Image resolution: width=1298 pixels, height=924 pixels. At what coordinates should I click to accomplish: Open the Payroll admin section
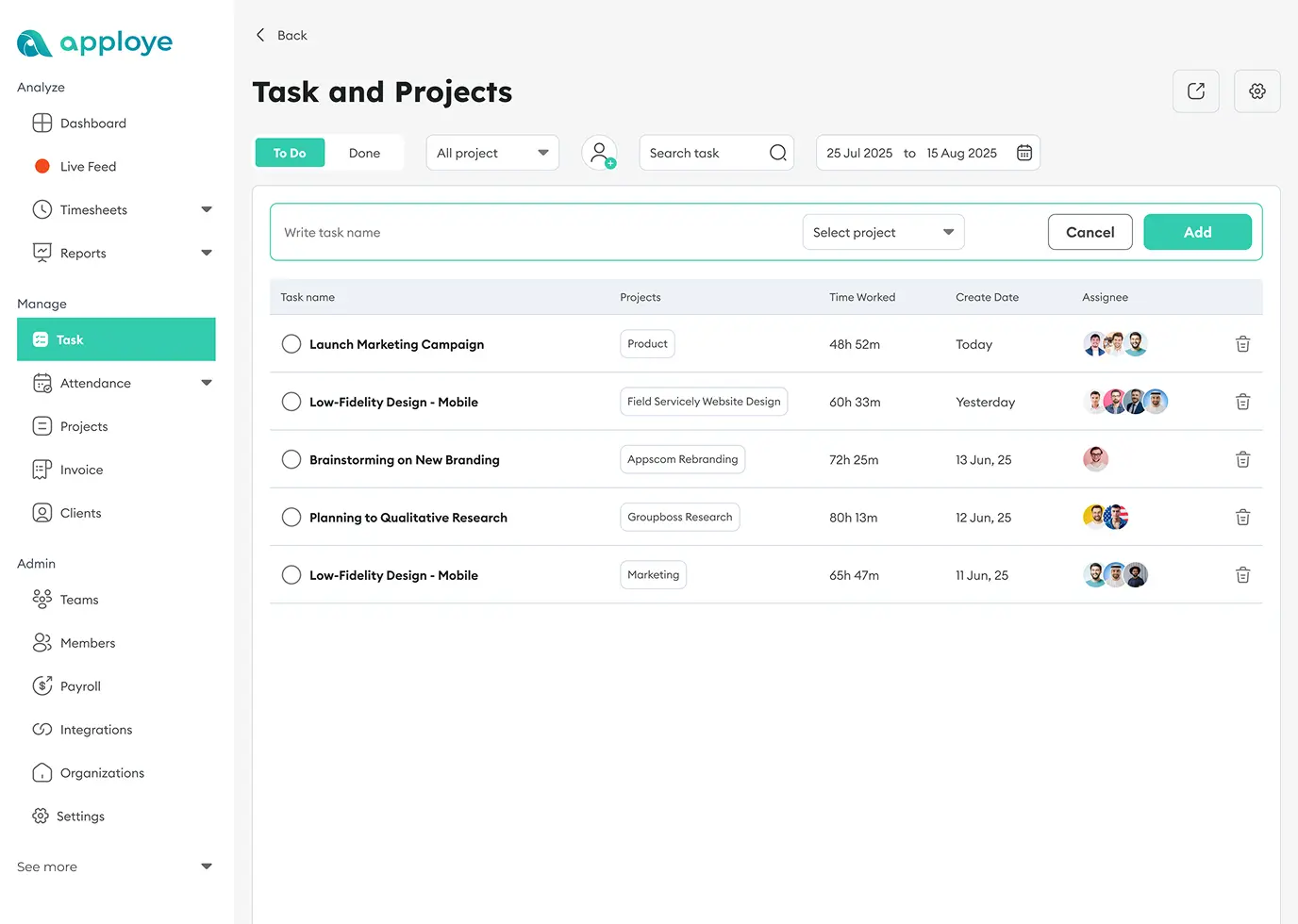79,685
